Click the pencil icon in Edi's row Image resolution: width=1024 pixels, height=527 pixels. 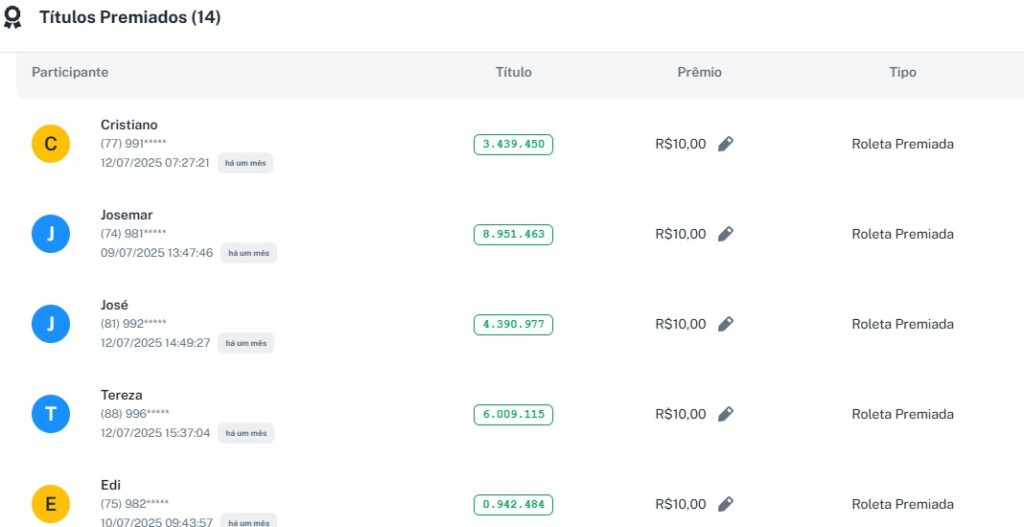coord(726,504)
